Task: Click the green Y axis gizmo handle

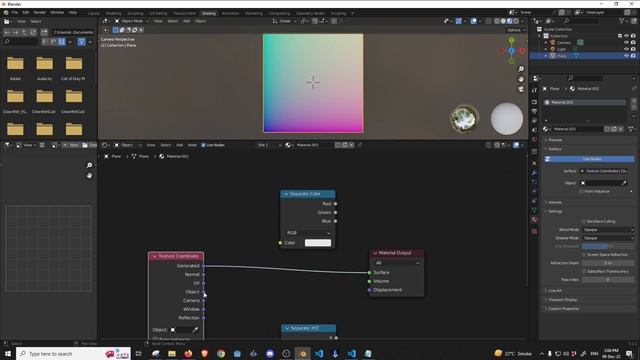Action: pyautogui.click(x=511, y=40)
